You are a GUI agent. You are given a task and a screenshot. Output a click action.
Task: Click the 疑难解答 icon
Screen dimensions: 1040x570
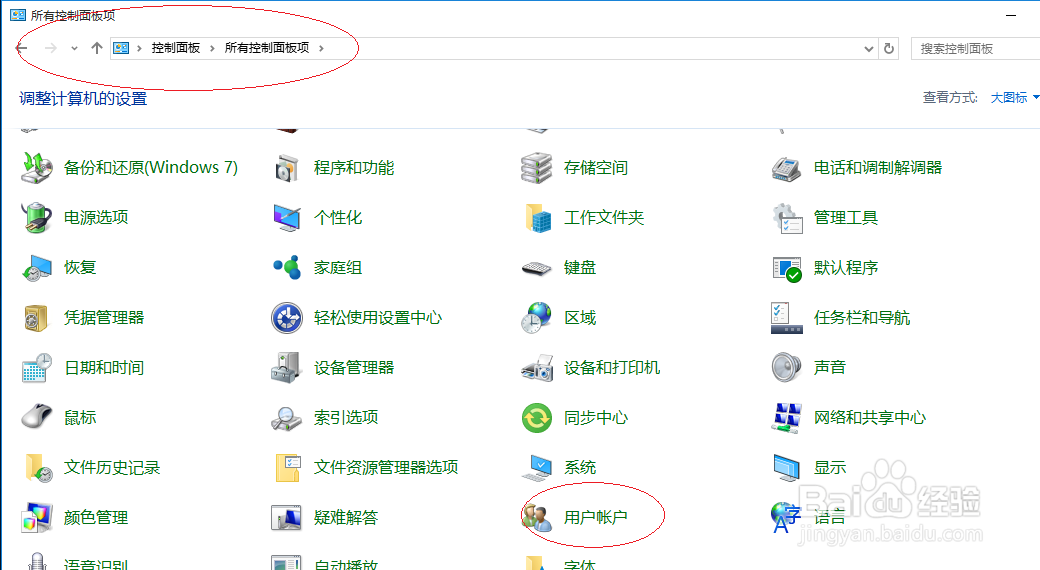point(287,517)
